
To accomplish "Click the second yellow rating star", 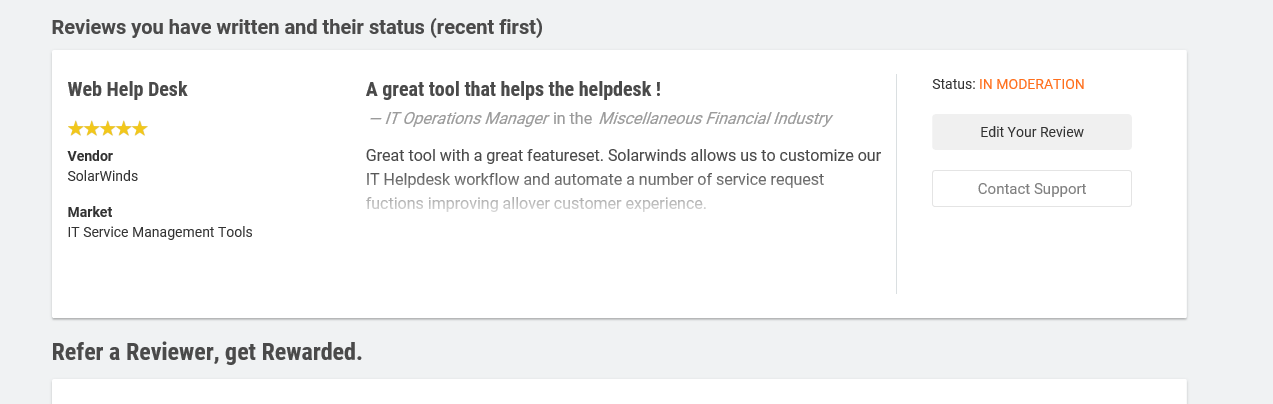I will coord(91,129).
